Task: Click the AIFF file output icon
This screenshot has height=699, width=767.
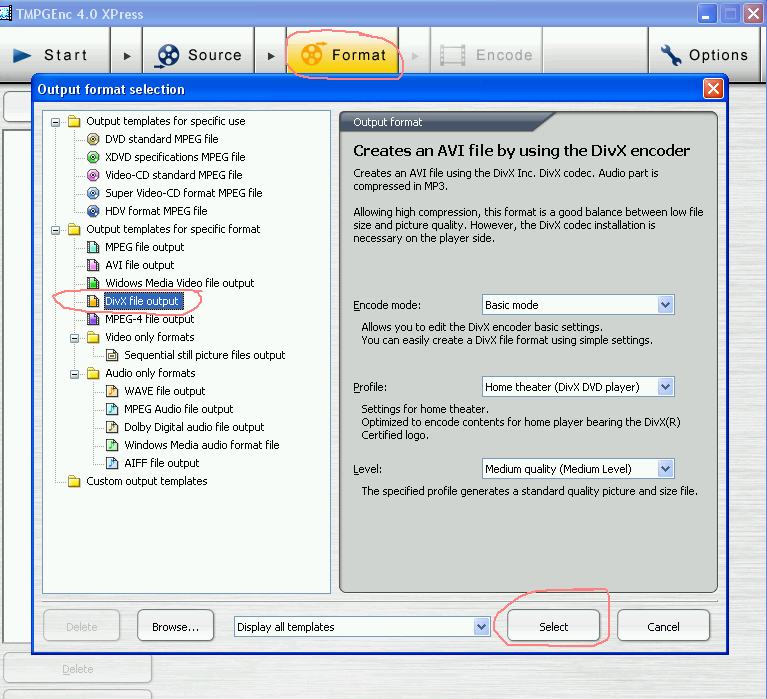Action: point(112,463)
